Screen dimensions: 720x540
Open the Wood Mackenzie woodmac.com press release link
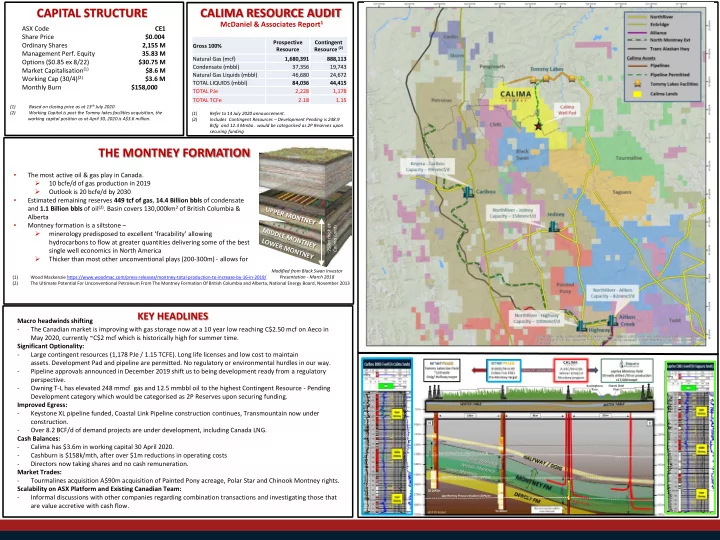[166, 277]
